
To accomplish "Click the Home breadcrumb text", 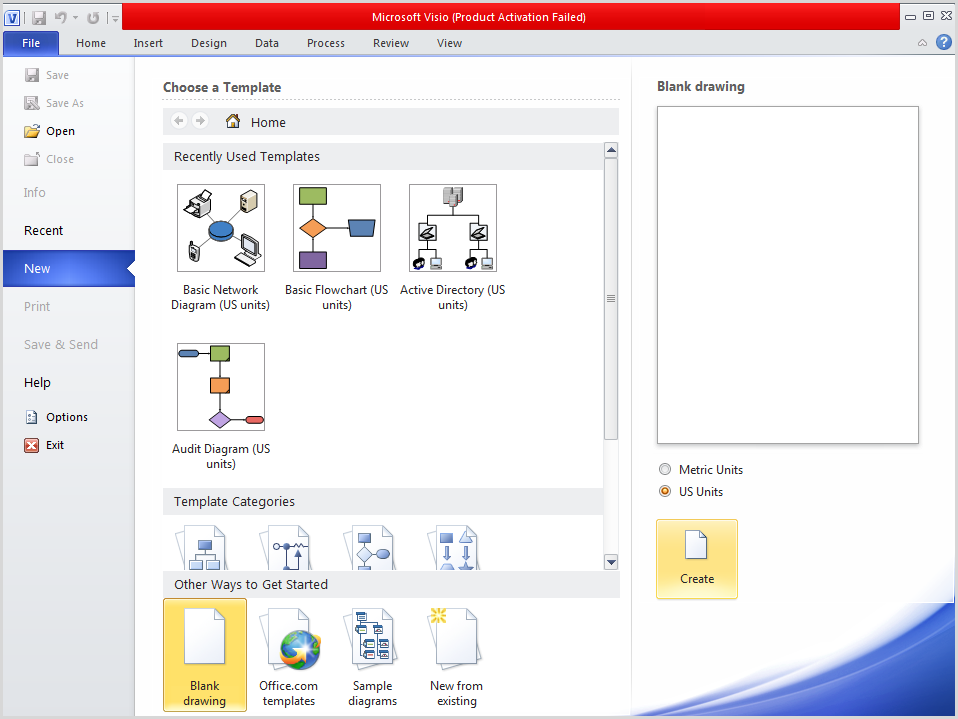I will (x=268, y=123).
